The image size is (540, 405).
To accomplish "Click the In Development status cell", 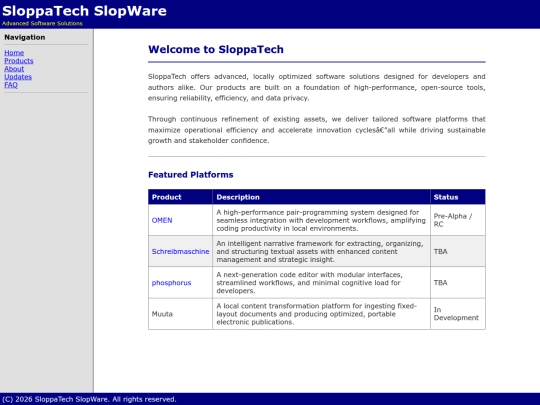I will coord(458,314).
